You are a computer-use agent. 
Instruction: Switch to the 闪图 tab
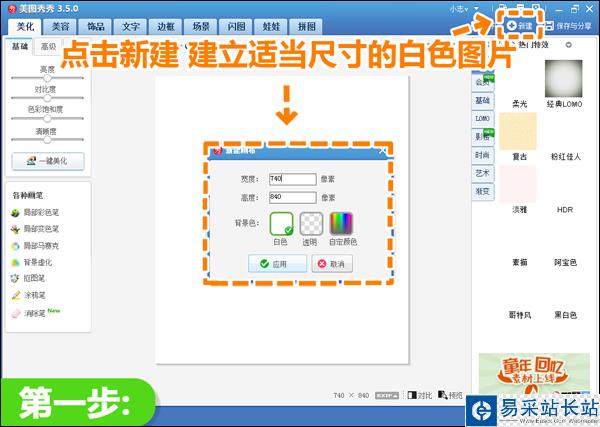236,26
